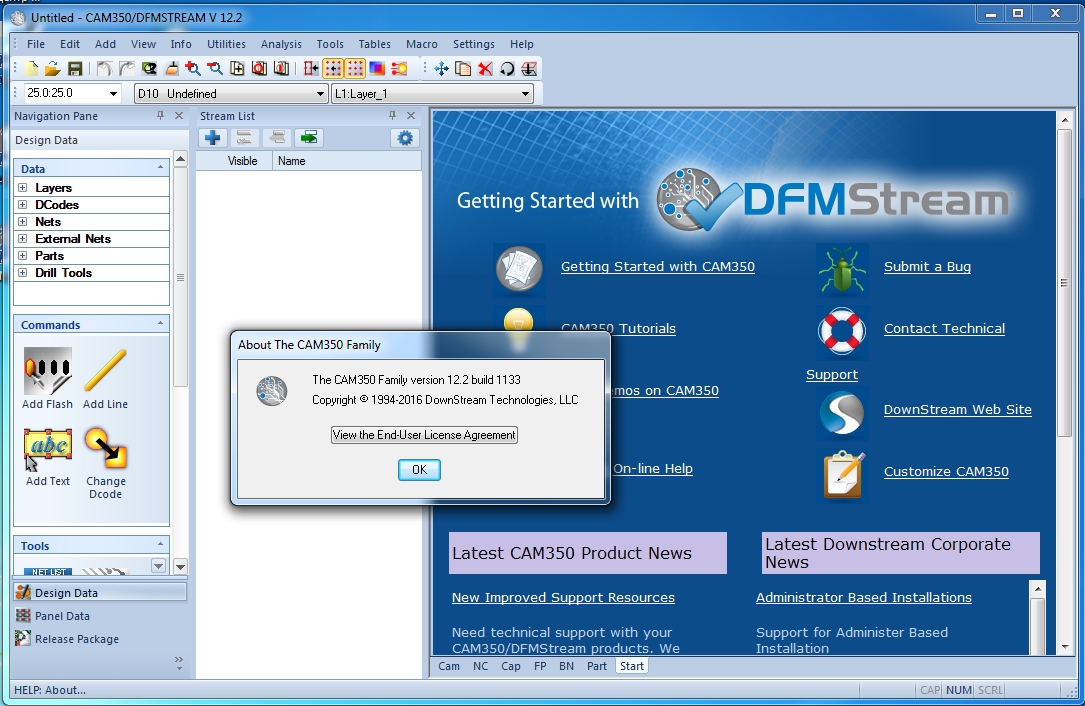Click the Rotate circular arrow icon
Viewport: 1085px width, 706px height.
point(507,69)
